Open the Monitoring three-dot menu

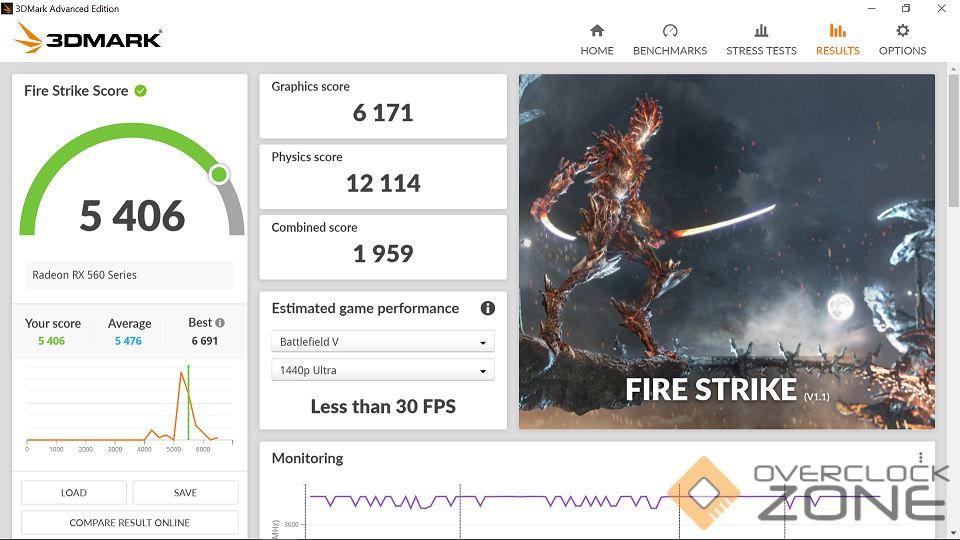click(x=920, y=457)
